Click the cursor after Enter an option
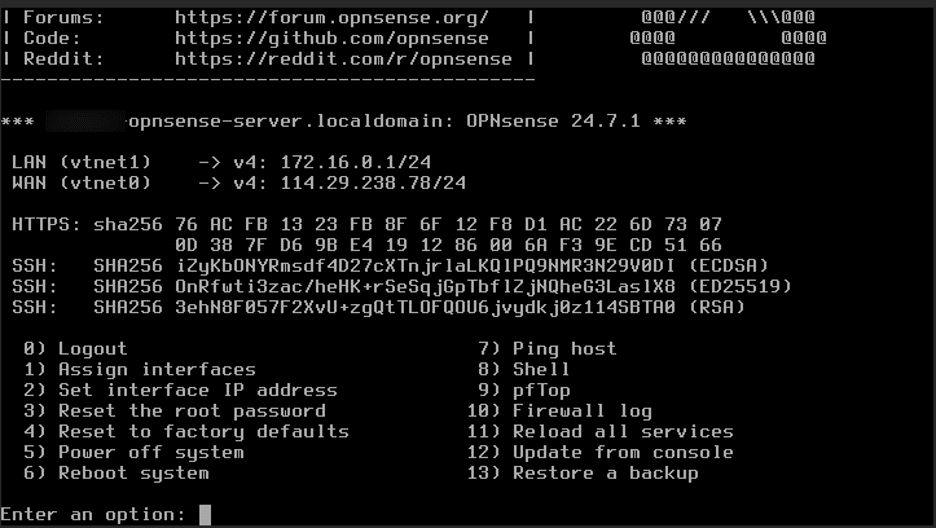 click(x=205, y=514)
